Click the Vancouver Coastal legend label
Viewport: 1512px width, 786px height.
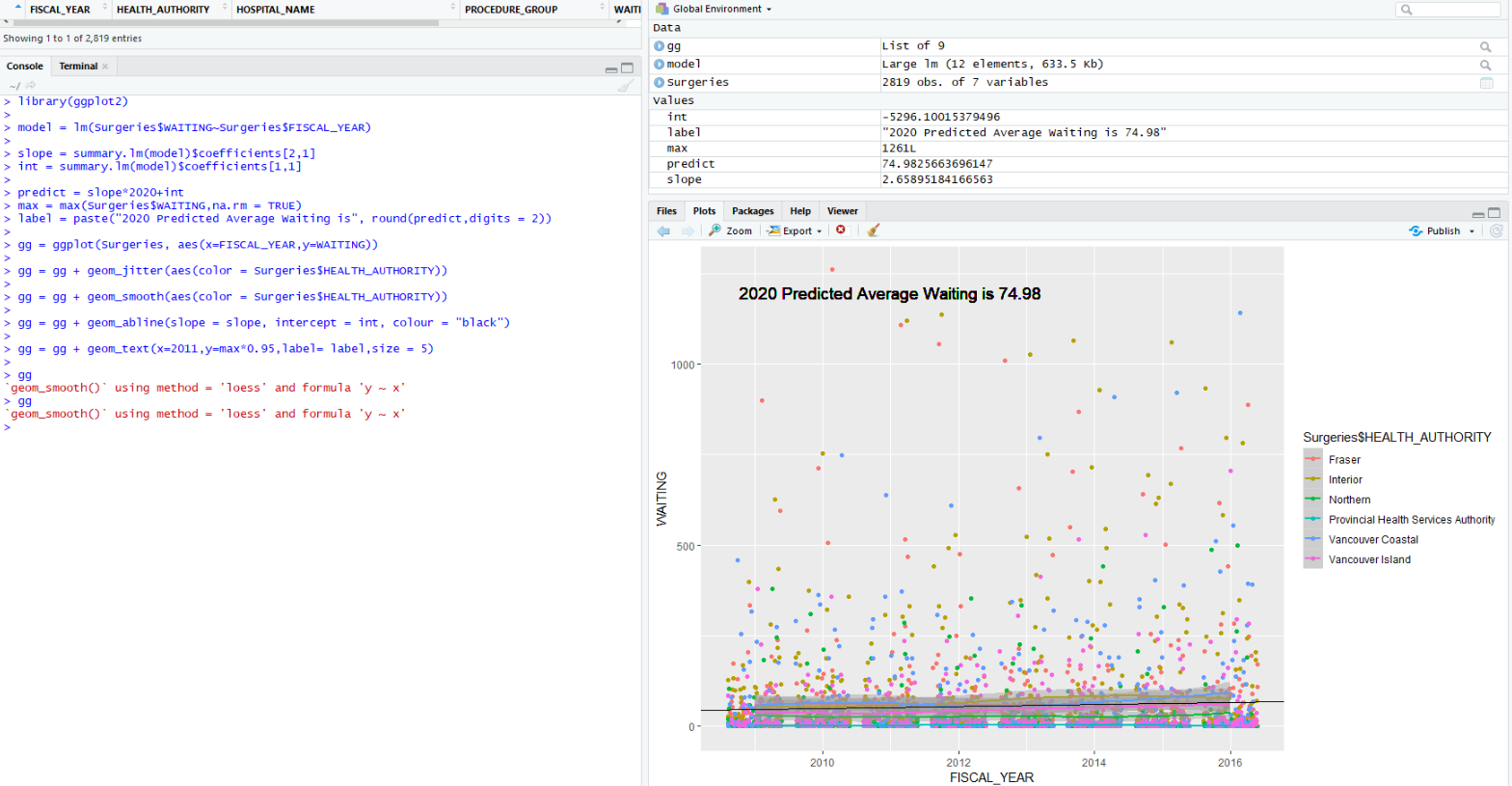pos(1373,540)
